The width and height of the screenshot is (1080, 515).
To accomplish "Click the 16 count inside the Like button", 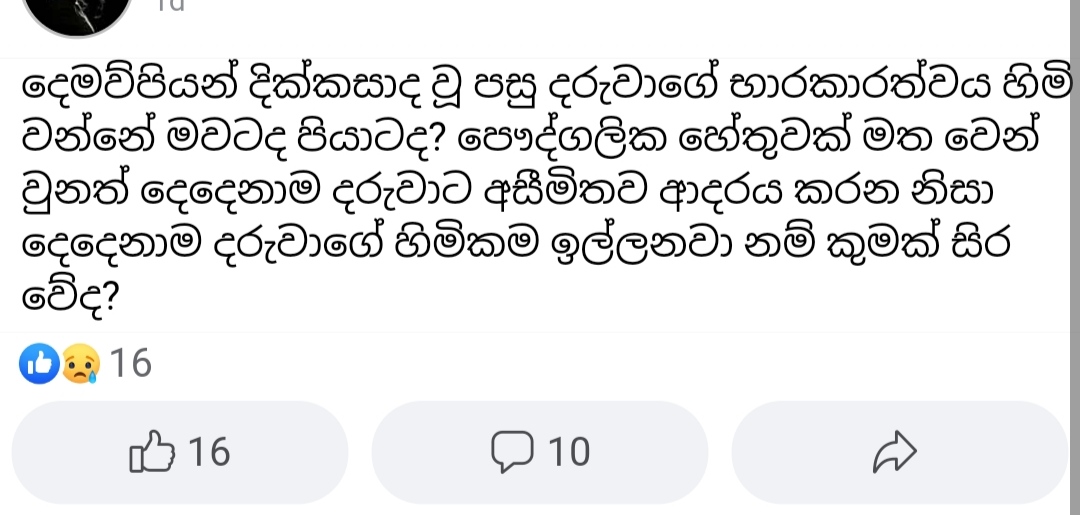I will click(209, 452).
